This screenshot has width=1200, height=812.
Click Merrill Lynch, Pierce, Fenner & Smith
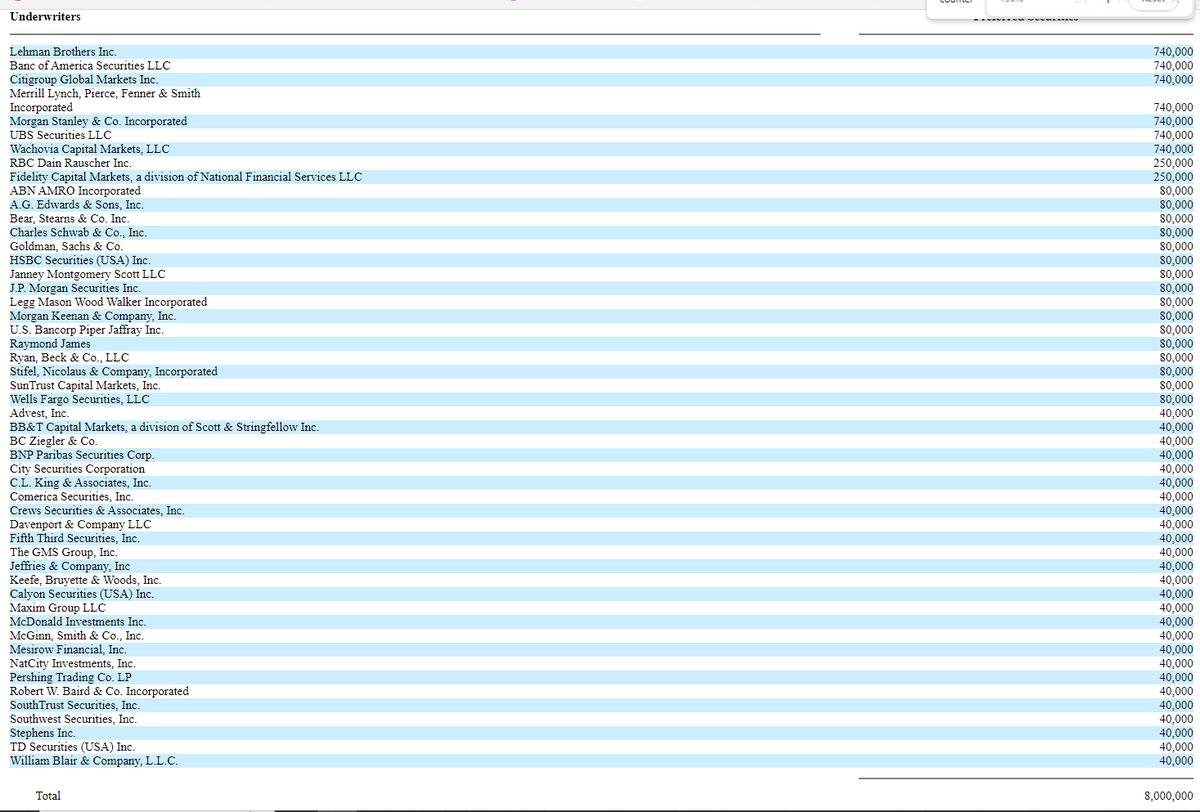pos(105,93)
